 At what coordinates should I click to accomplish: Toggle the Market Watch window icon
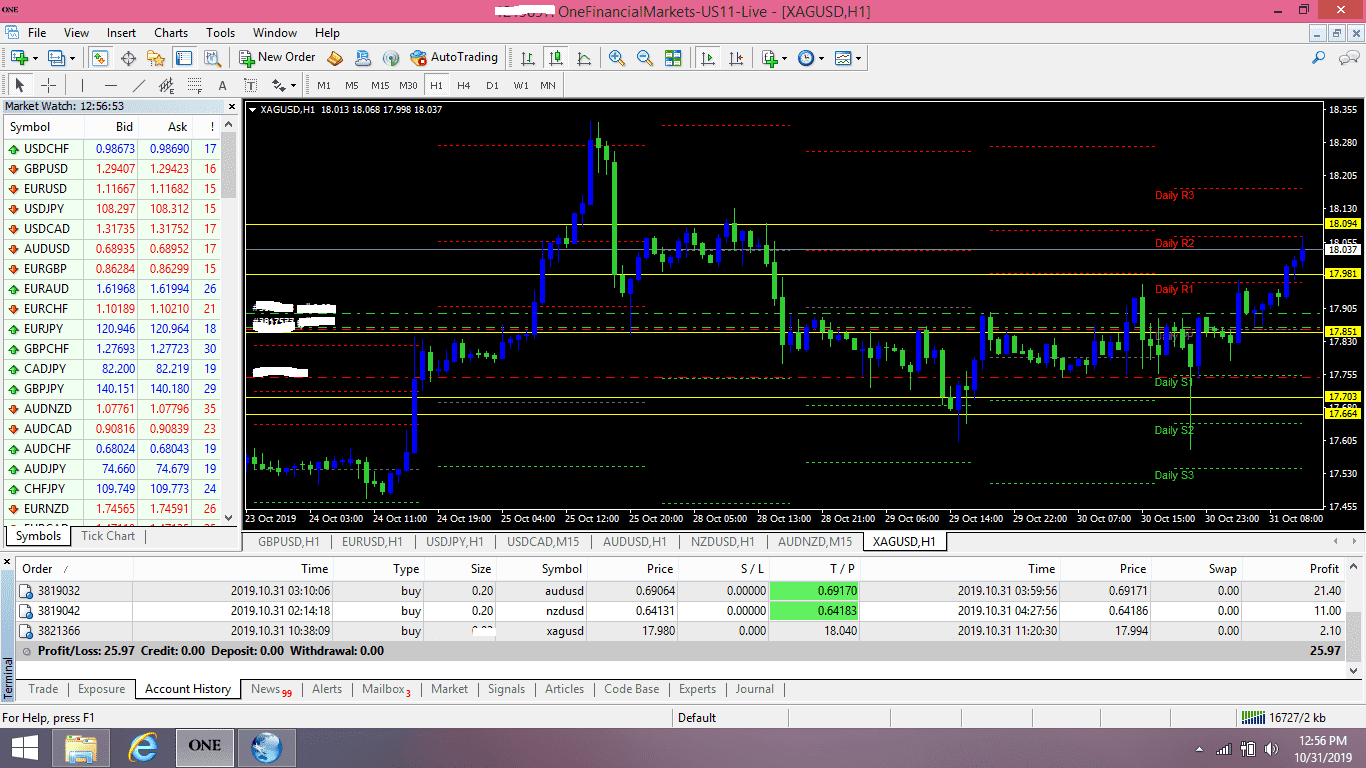point(100,58)
